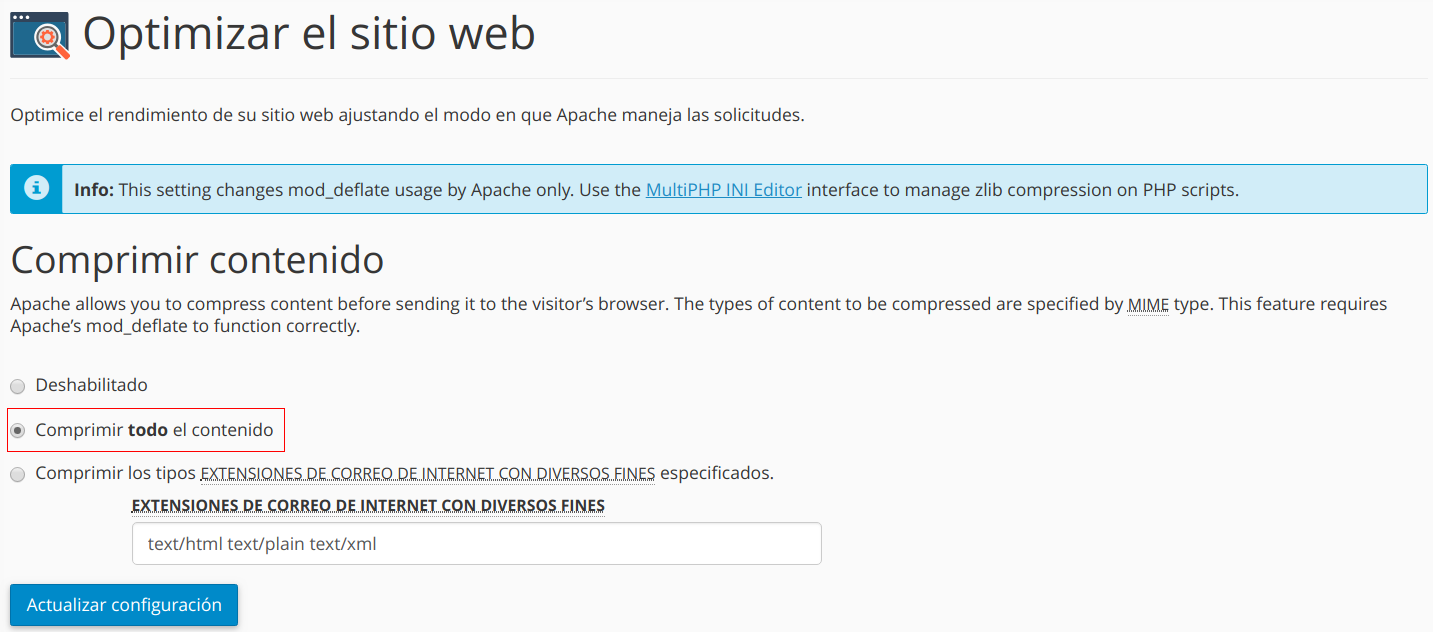Click the "Comprimir contenido" section heading
The height and width of the screenshot is (632, 1433).
tap(197, 260)
